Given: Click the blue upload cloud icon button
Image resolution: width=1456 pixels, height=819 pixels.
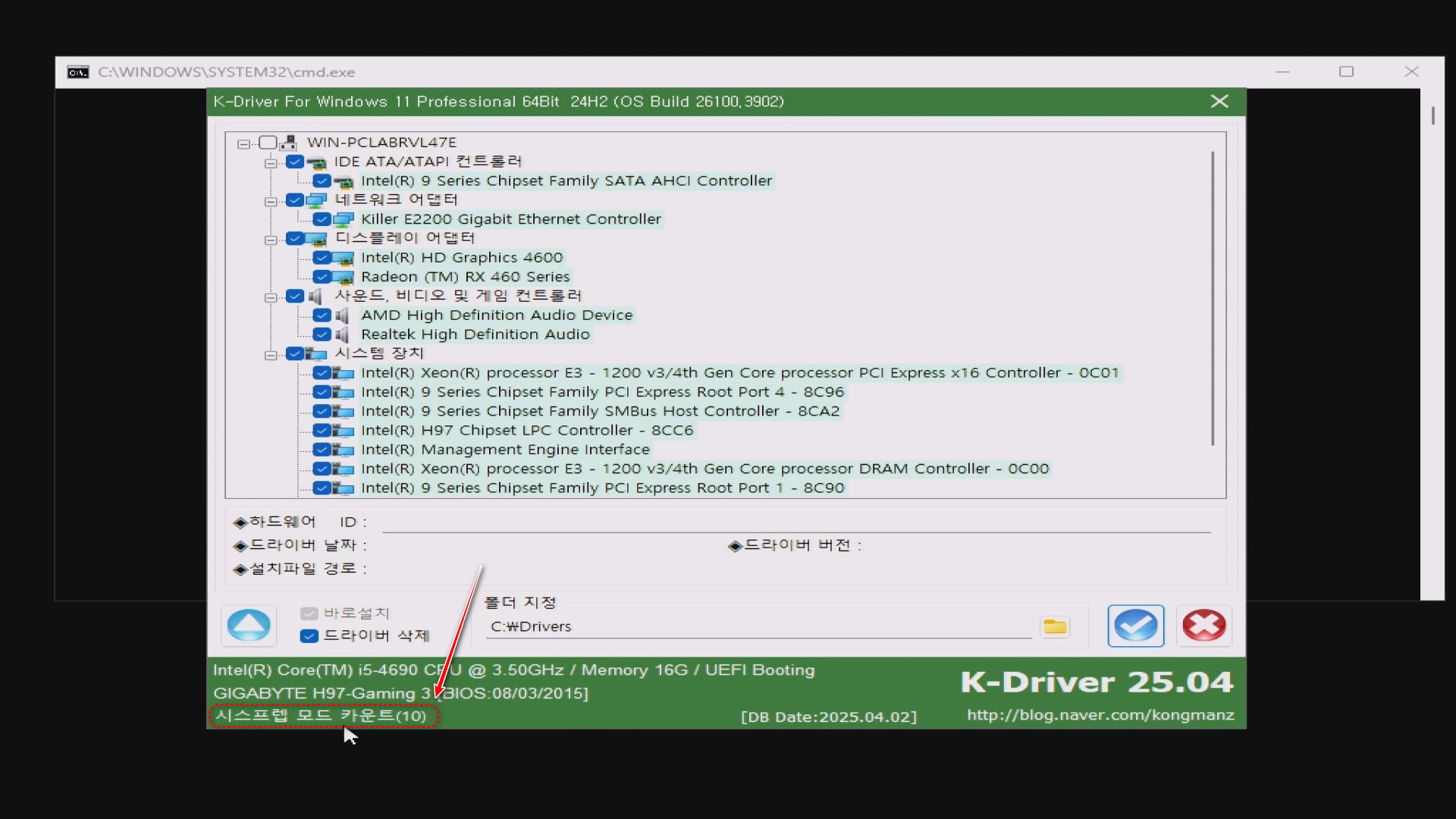Looking at the screenshot, I should pos(249,626).
